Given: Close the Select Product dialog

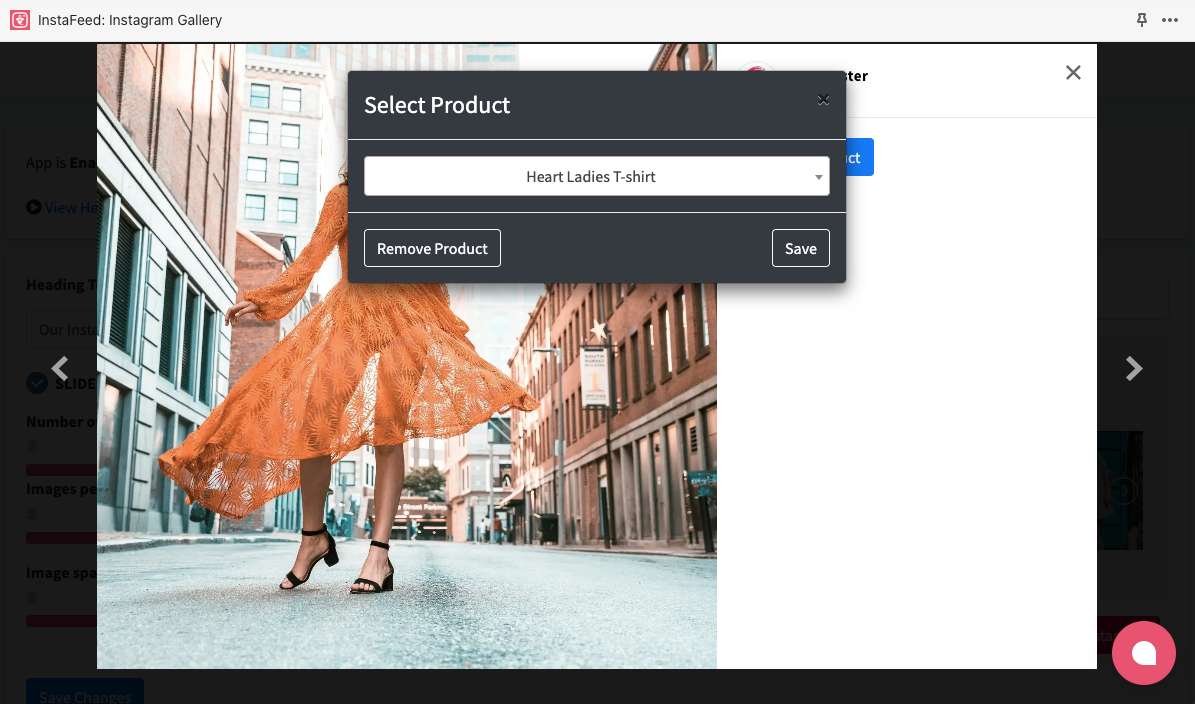Looking at the screenshot, I should [823, 99].
